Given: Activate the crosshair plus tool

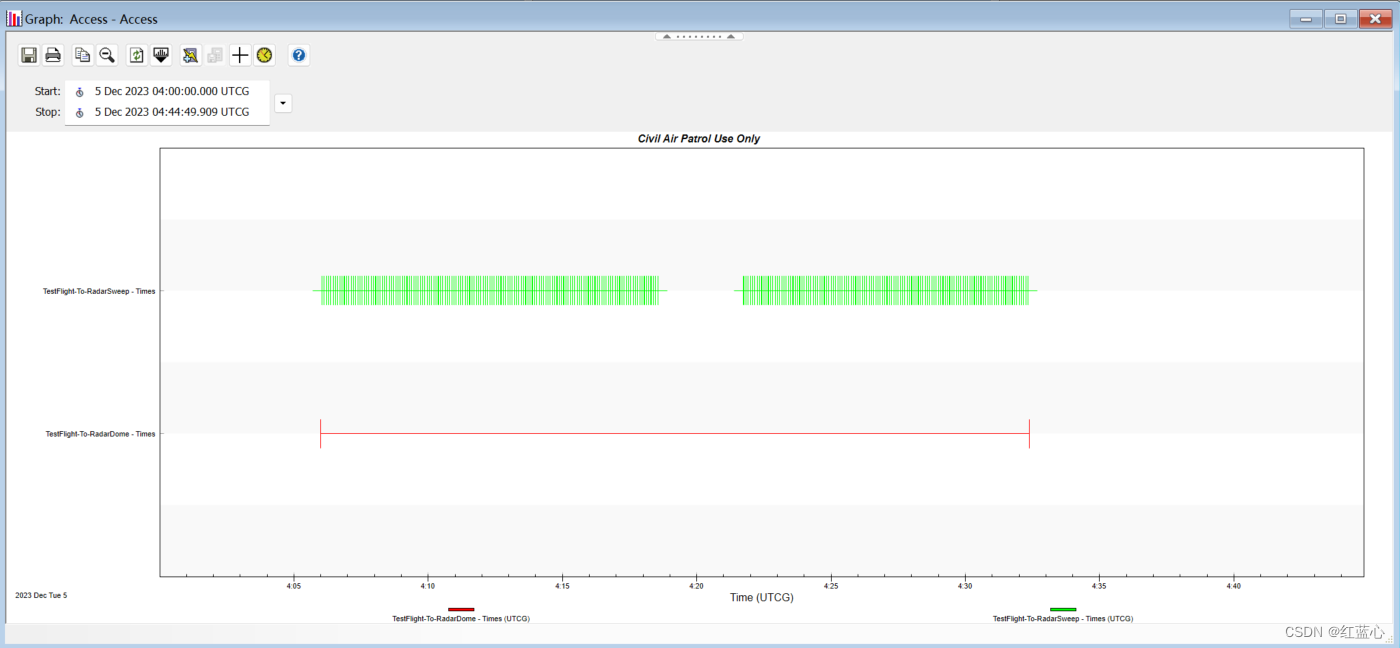Looking at the screenshot, I should [x=240, y=55].
